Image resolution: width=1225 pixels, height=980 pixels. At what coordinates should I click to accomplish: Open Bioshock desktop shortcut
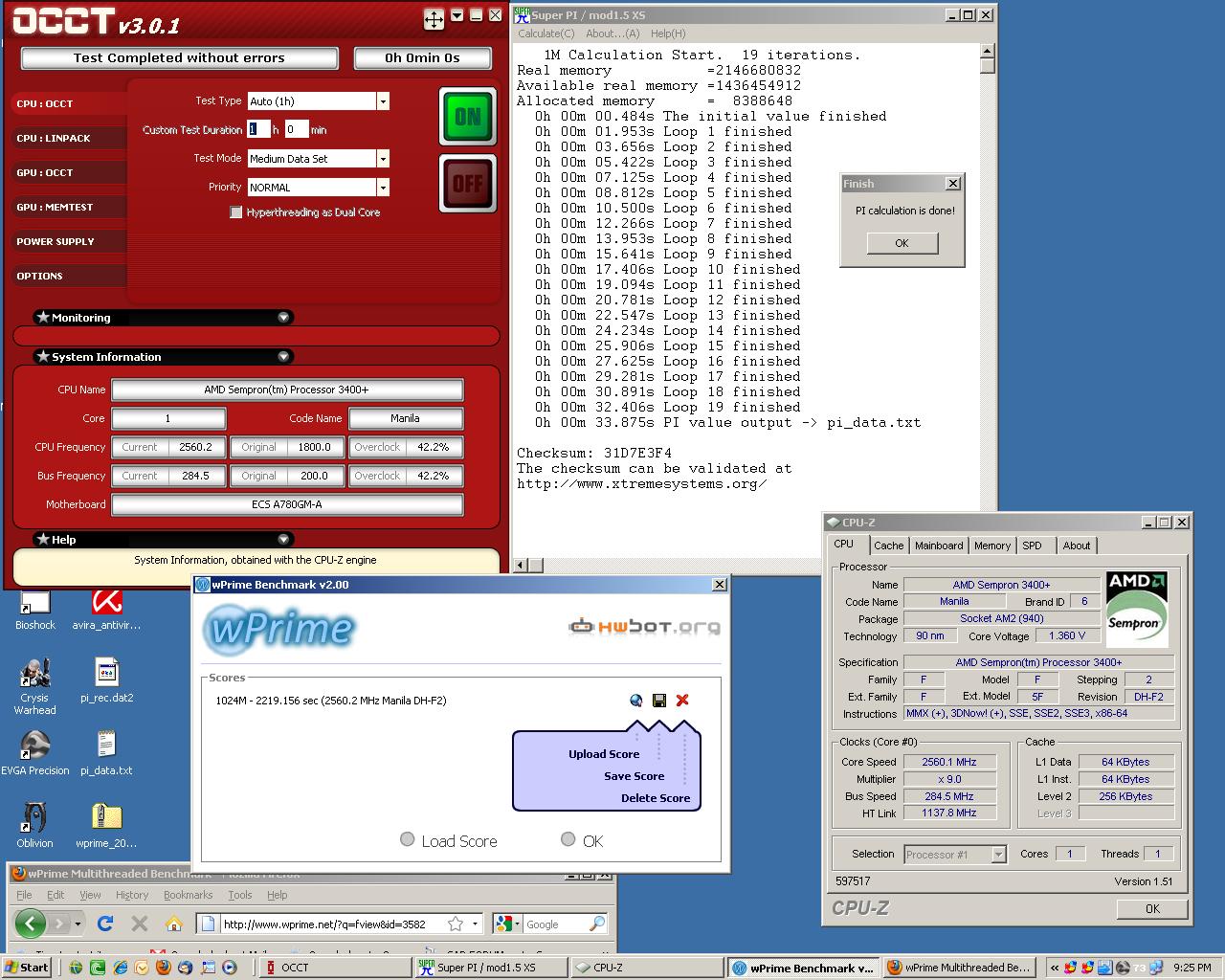pos(35,612)
